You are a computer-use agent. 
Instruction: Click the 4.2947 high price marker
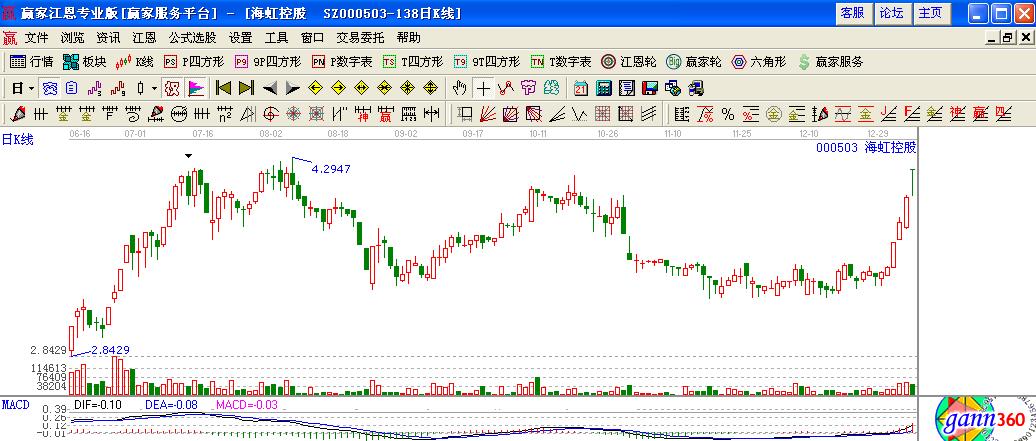[x=331, y=169]
